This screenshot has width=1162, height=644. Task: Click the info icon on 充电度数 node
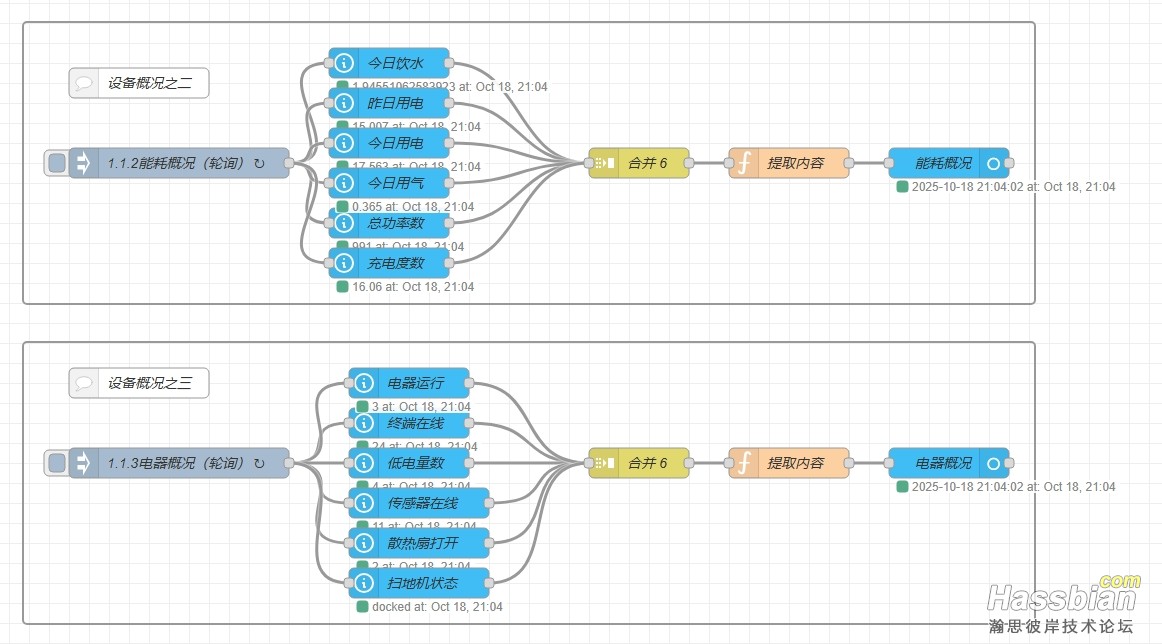344,263
